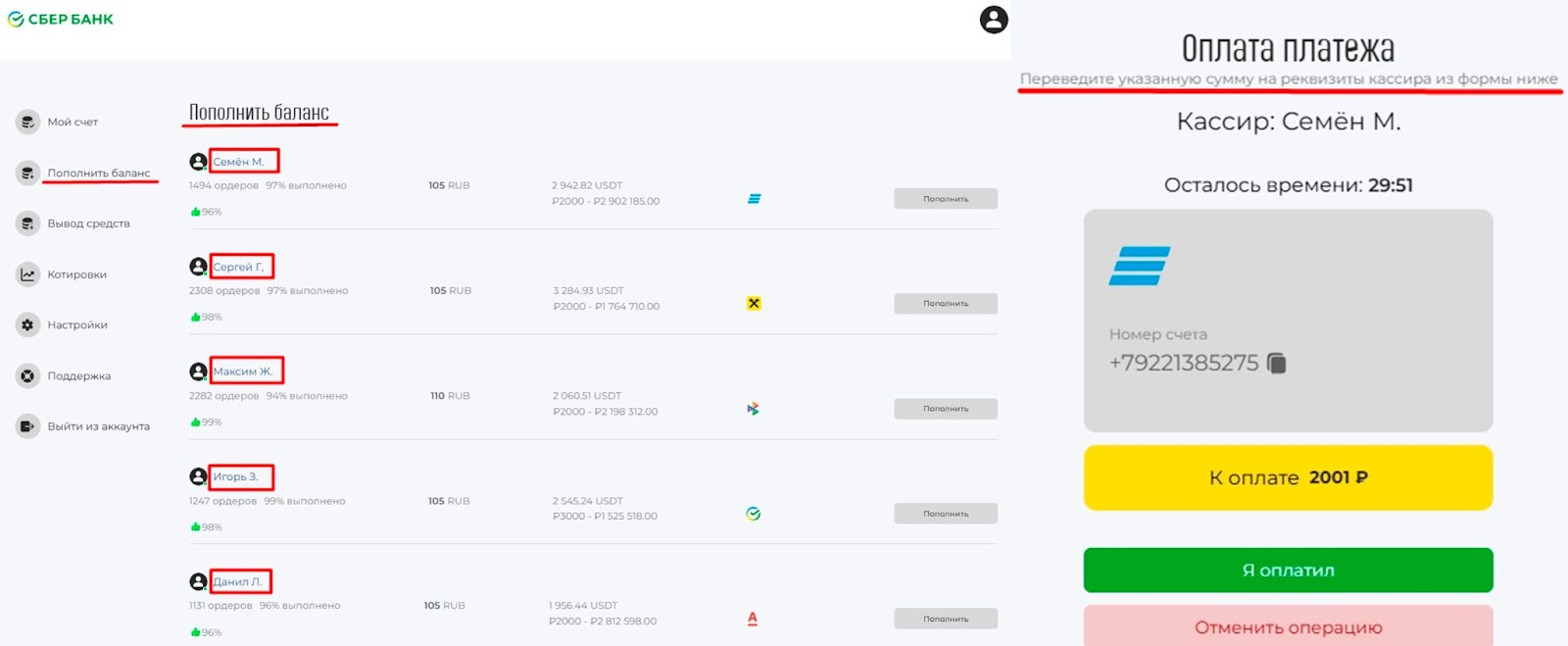Click the thumbs-up 96% rating under Семён М.
Screen dimensions: 1568x646
tap(207, 212)
